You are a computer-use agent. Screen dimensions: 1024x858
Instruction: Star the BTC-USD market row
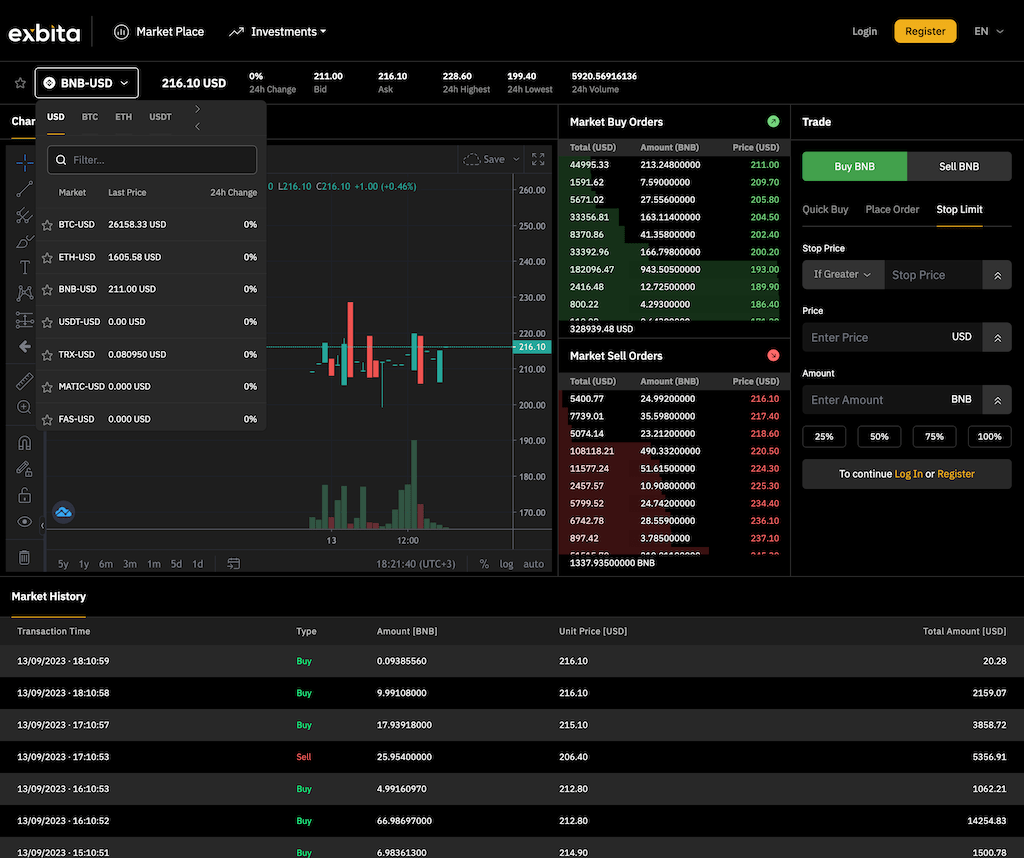(47, 225)
